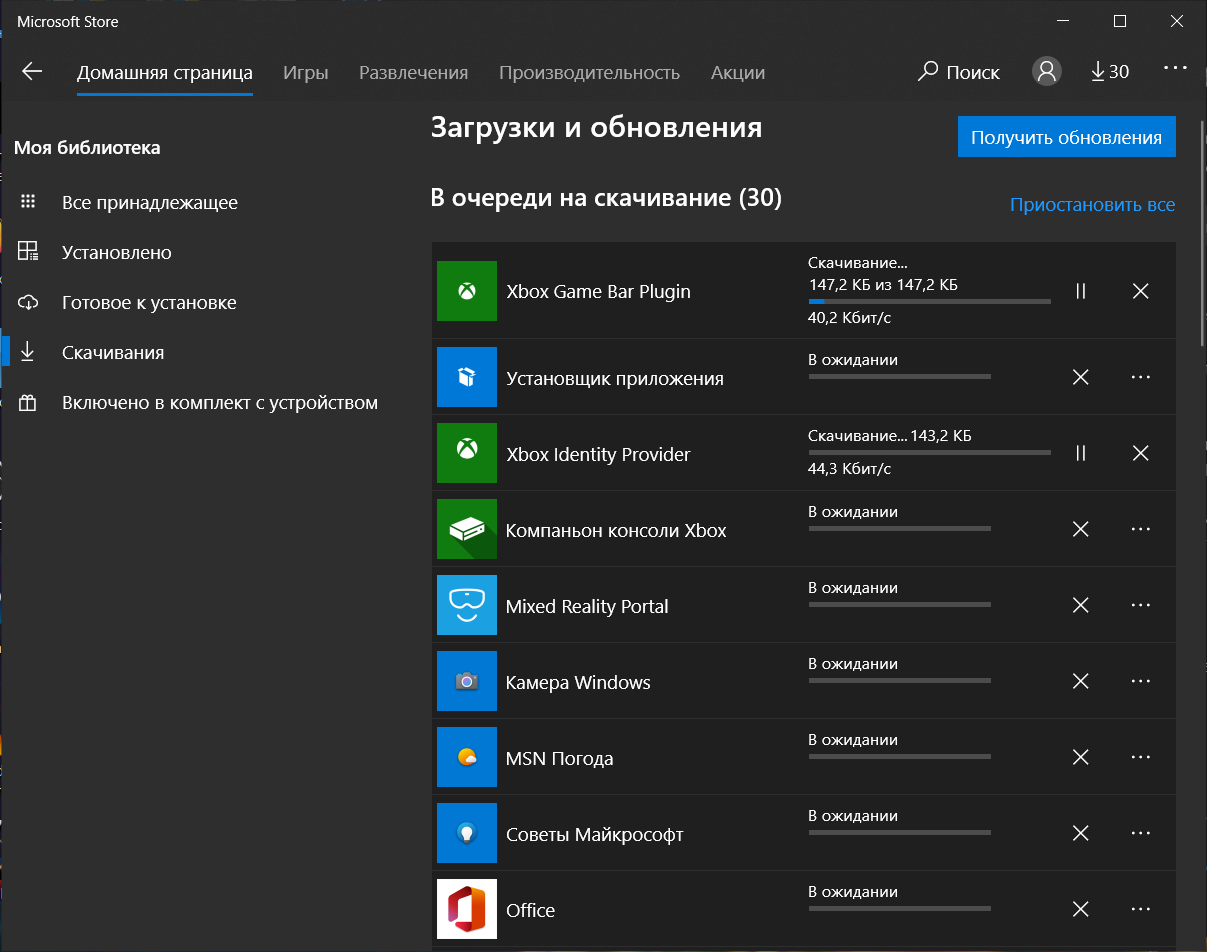Open the Акции tab
Screen dimensions: 1207x952
738,73
